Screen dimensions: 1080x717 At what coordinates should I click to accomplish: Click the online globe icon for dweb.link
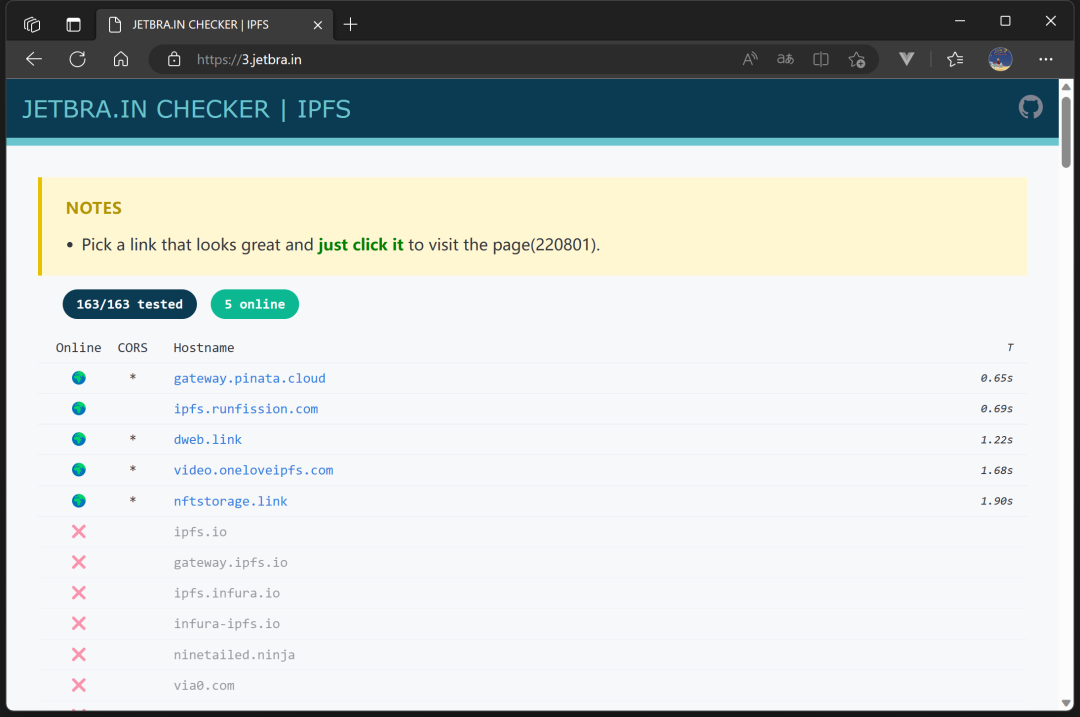point(79,439)
